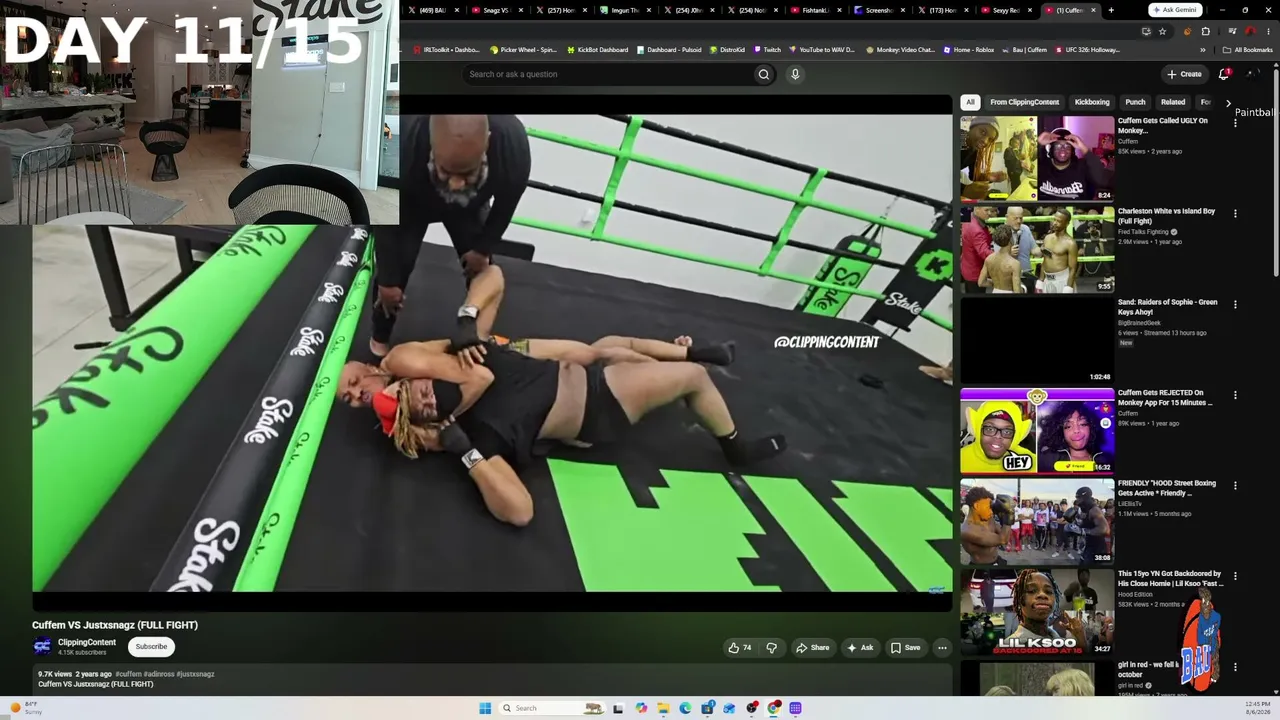Open options for Cuffem Gets Called UGLY video

tap(1235, 123)
